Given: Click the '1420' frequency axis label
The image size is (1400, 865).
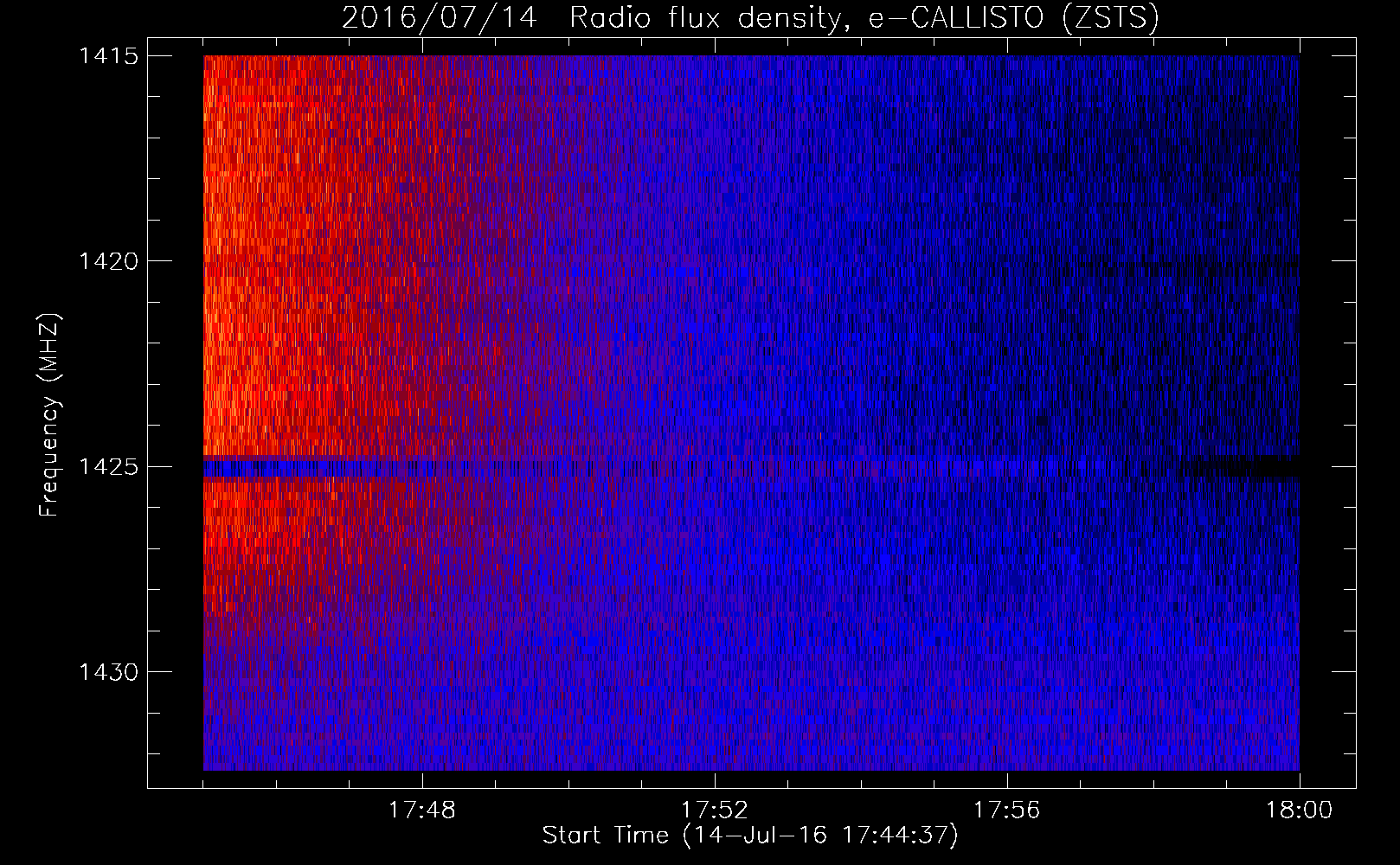Looking at the screenshot, I should pyautogui.click(x=108, y=261).
